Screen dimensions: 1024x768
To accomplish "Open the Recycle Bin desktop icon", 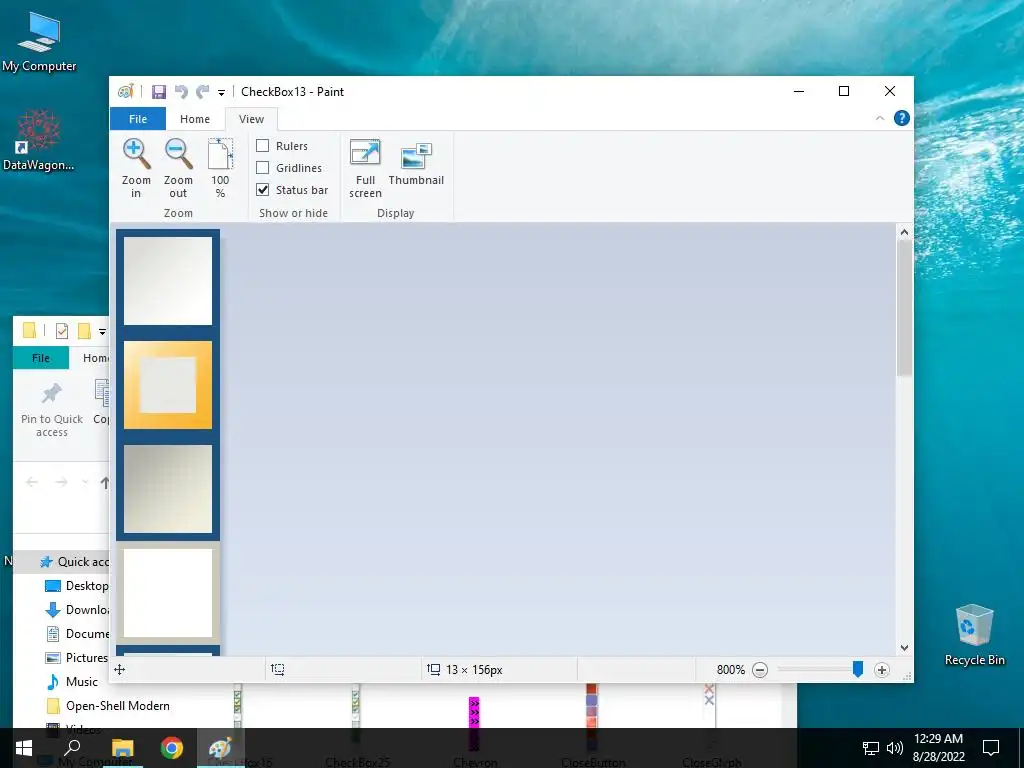I will [974, 635].
